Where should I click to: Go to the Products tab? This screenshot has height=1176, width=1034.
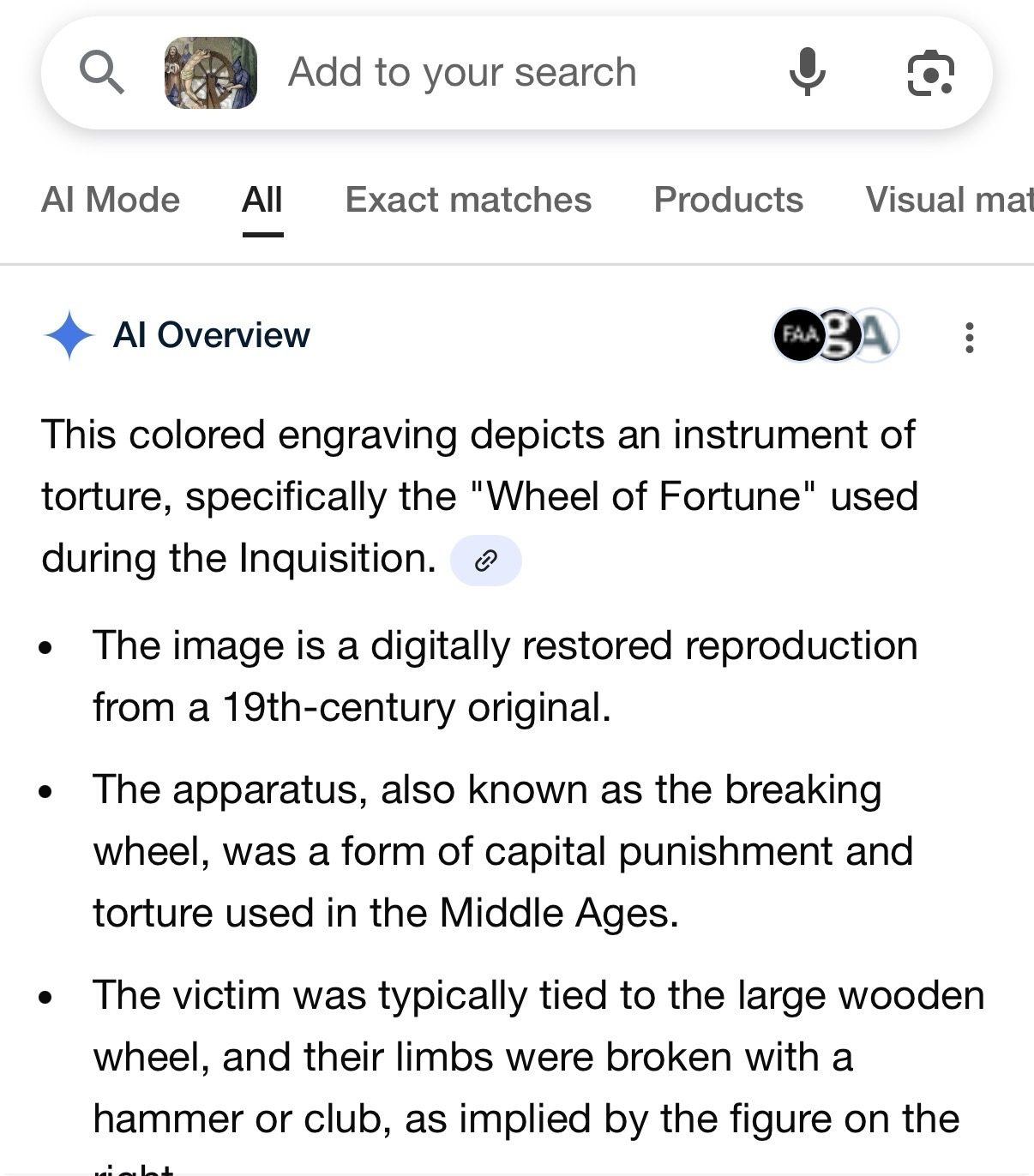tap(729, 200)
